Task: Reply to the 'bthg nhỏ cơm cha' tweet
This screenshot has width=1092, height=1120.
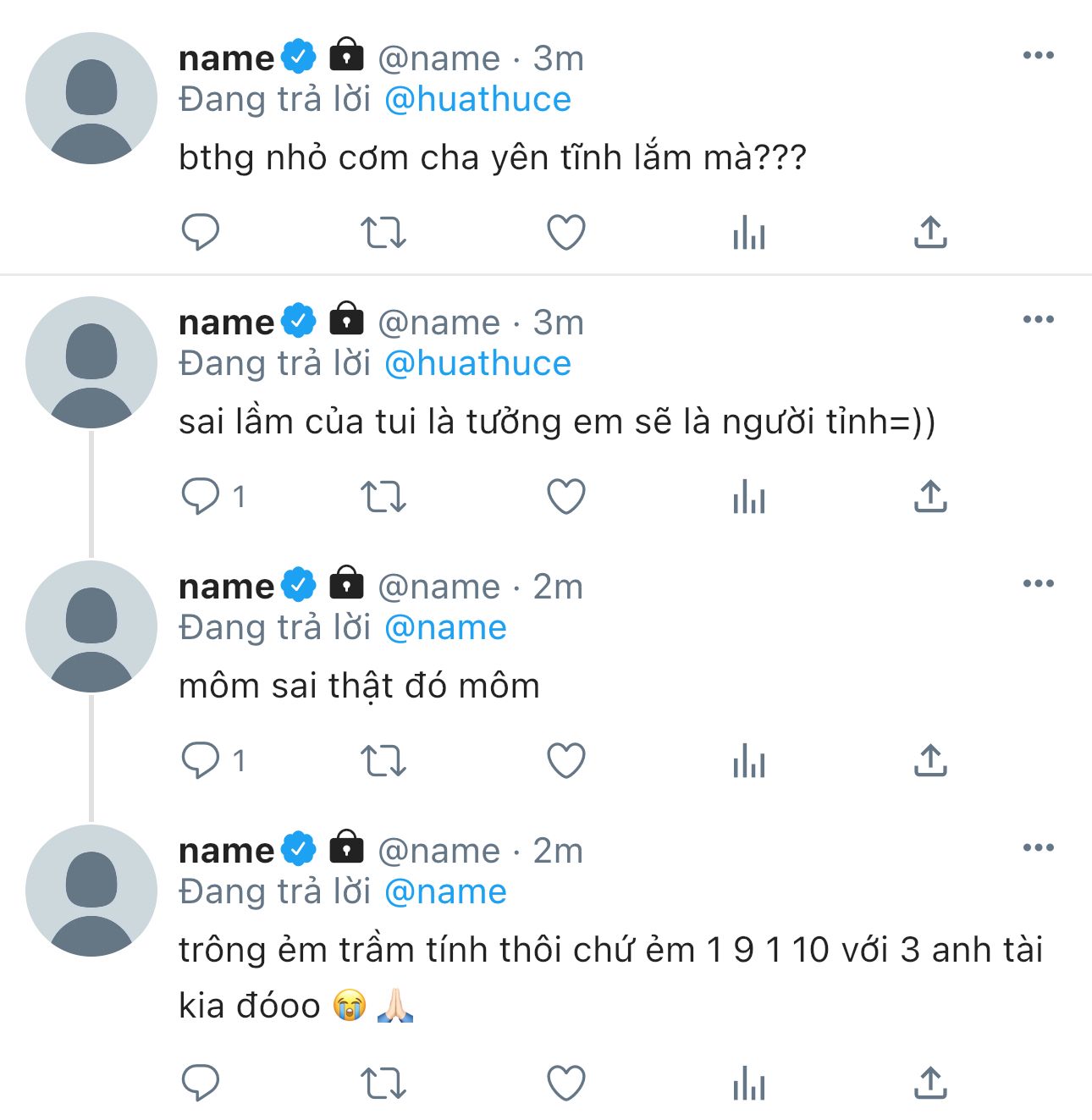Action: click(201, 231)
